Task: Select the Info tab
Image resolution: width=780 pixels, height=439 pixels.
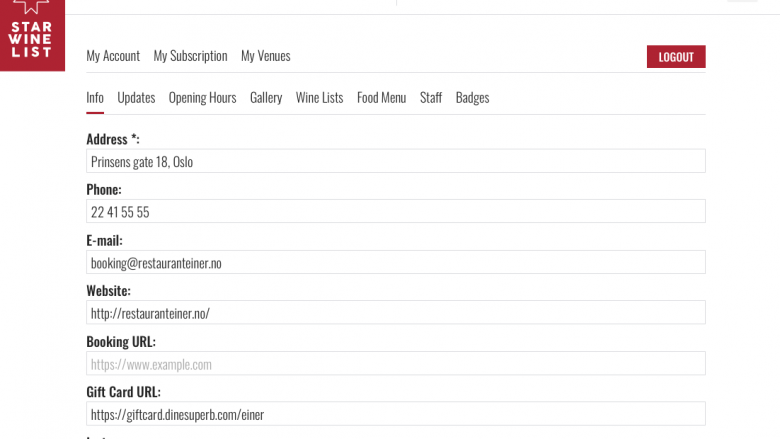Action: pos(95,97)
